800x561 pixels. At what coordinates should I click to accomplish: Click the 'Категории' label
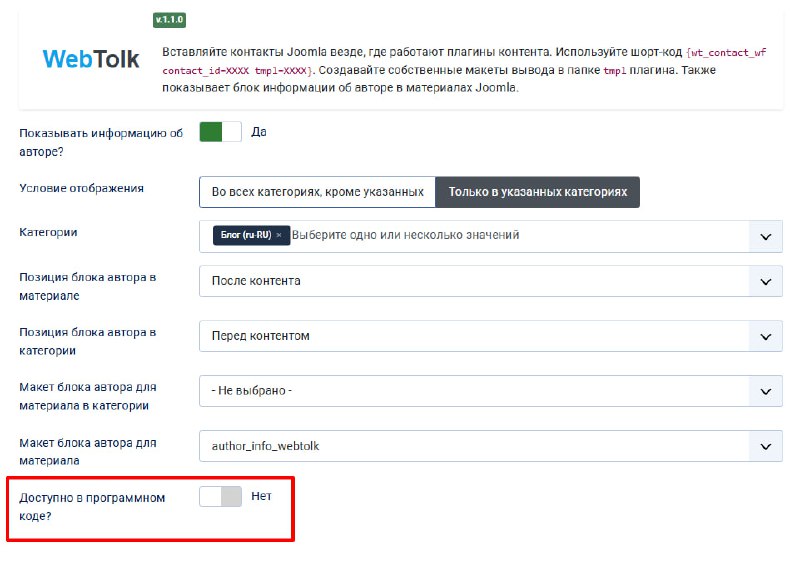(48, 233)
